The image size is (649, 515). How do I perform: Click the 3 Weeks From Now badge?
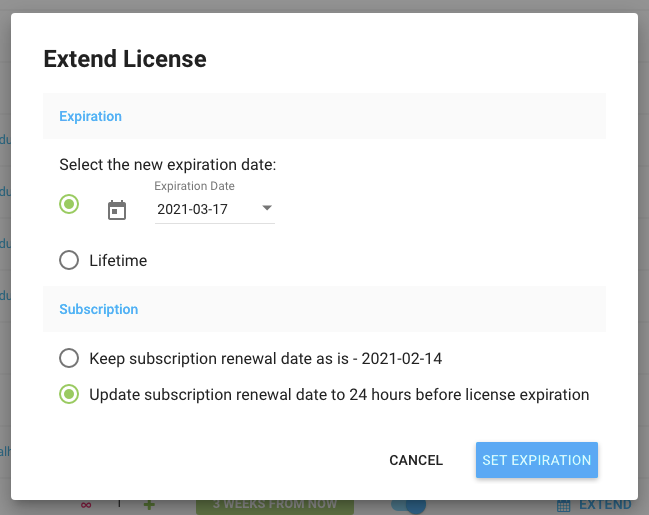pyautogui.click(x=275, y=505)
